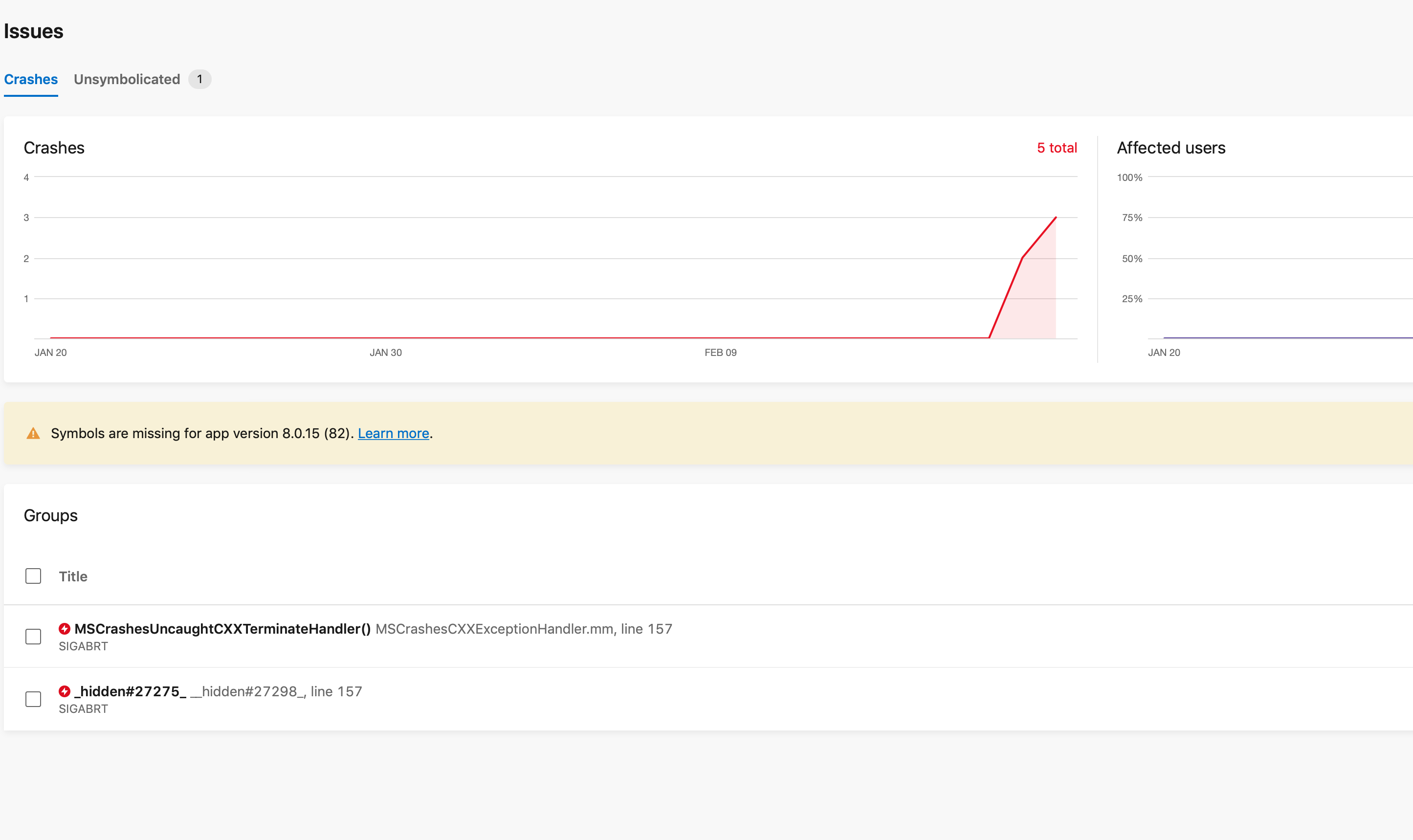Select the Crashes tab
Screen dimensions: 1413x840
(x=30, y=79)
